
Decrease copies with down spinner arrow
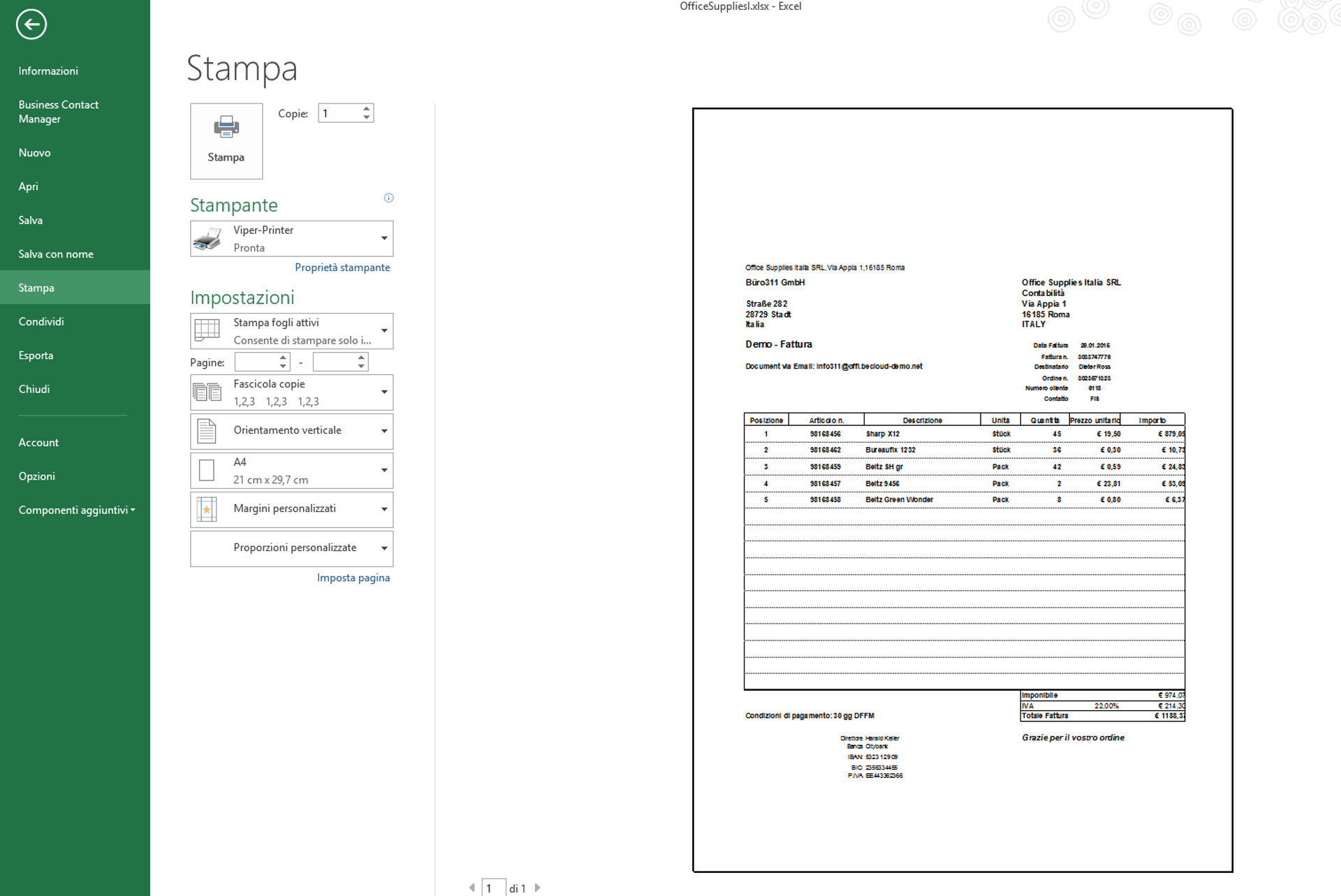pyautogui.click(x=366, y=117)
